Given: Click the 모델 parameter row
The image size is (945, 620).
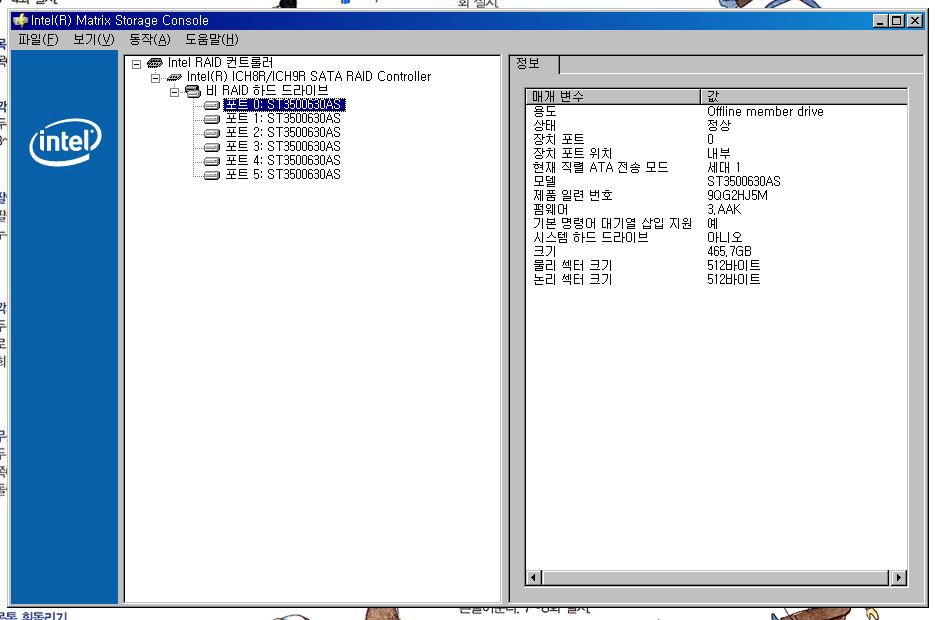Looking at the screenshot, I should coord(716,181).
